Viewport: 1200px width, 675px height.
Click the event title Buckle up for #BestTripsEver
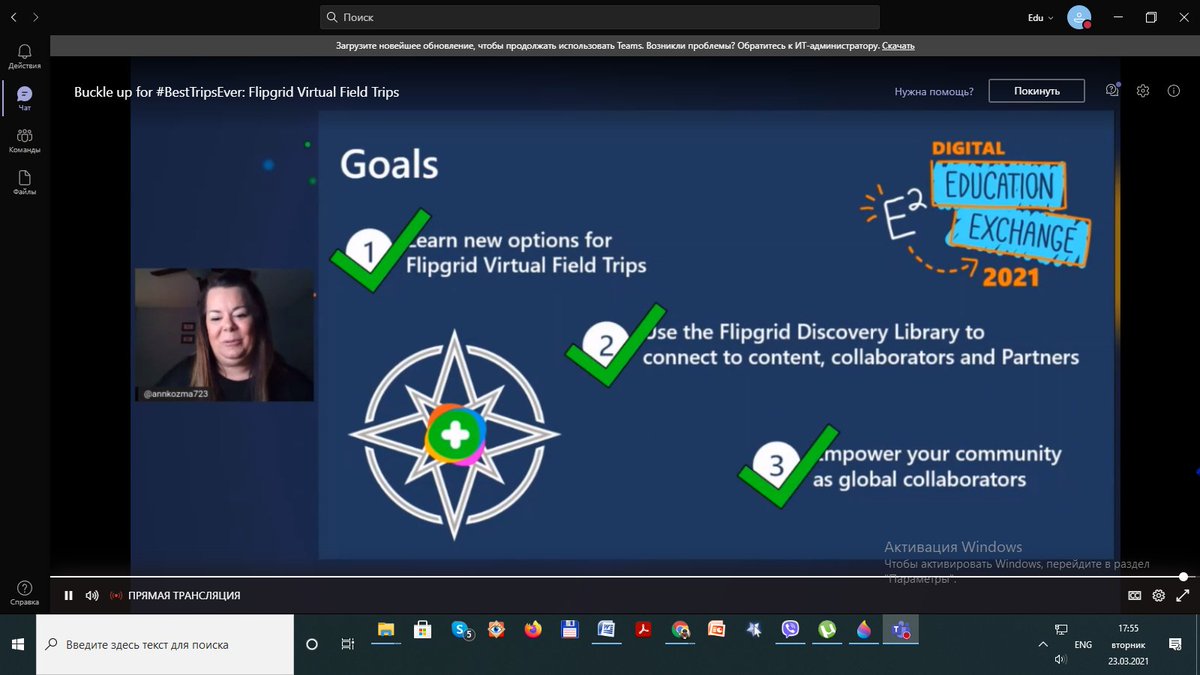tap(236, 92)
